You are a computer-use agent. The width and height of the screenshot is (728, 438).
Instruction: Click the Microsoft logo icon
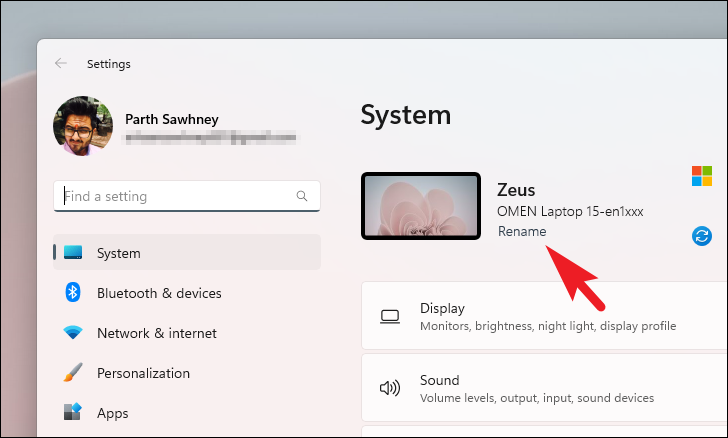[702, 176]
